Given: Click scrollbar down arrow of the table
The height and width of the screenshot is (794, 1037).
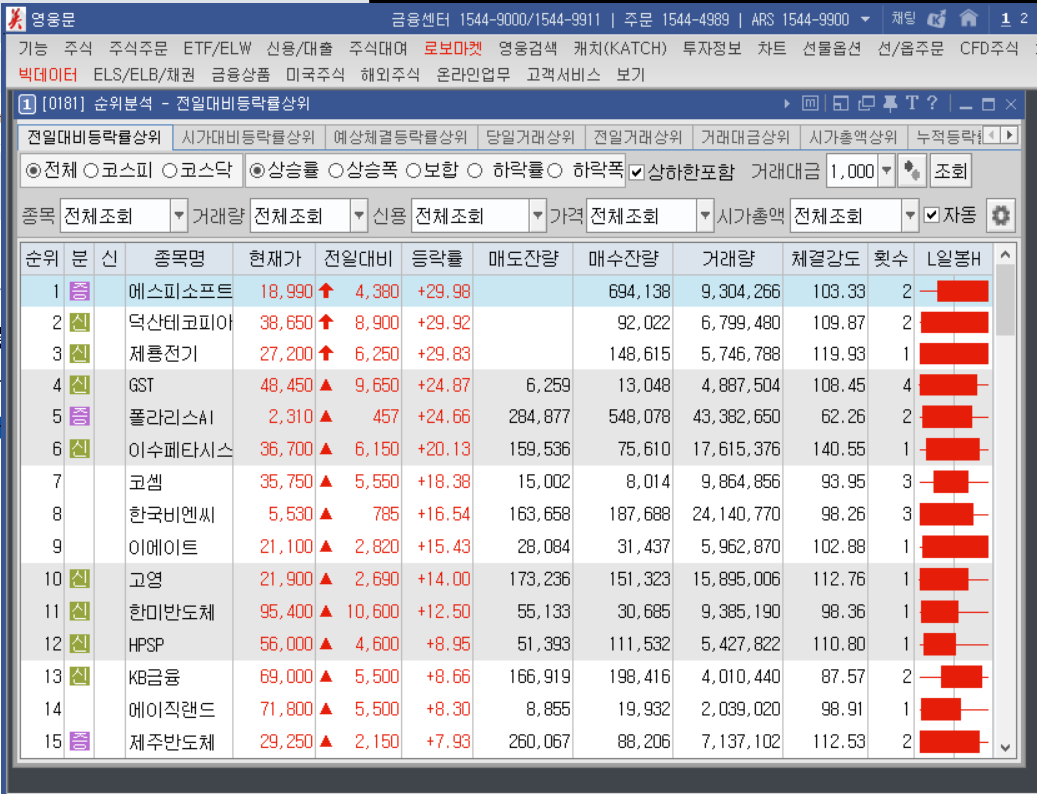Looking at the screenshot, I should pos(1005,748).
